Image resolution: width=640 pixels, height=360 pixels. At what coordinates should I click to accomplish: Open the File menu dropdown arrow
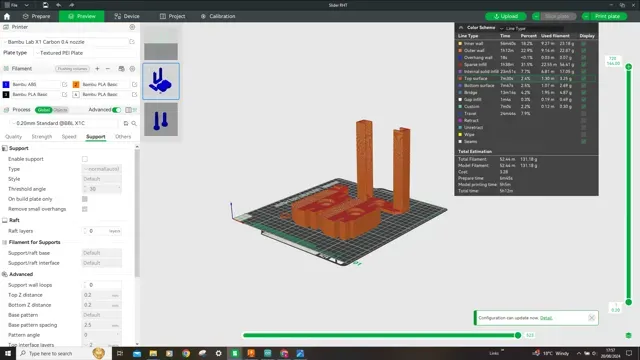pos(27,5)
